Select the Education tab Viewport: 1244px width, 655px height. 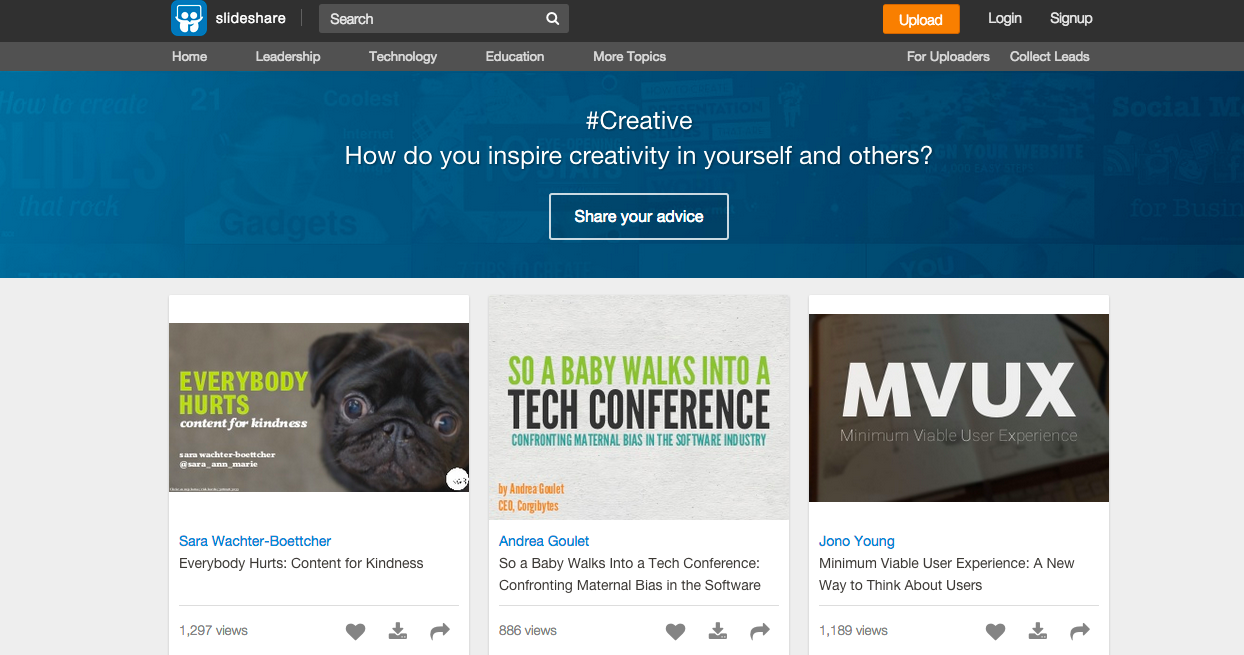click(514, 56)
